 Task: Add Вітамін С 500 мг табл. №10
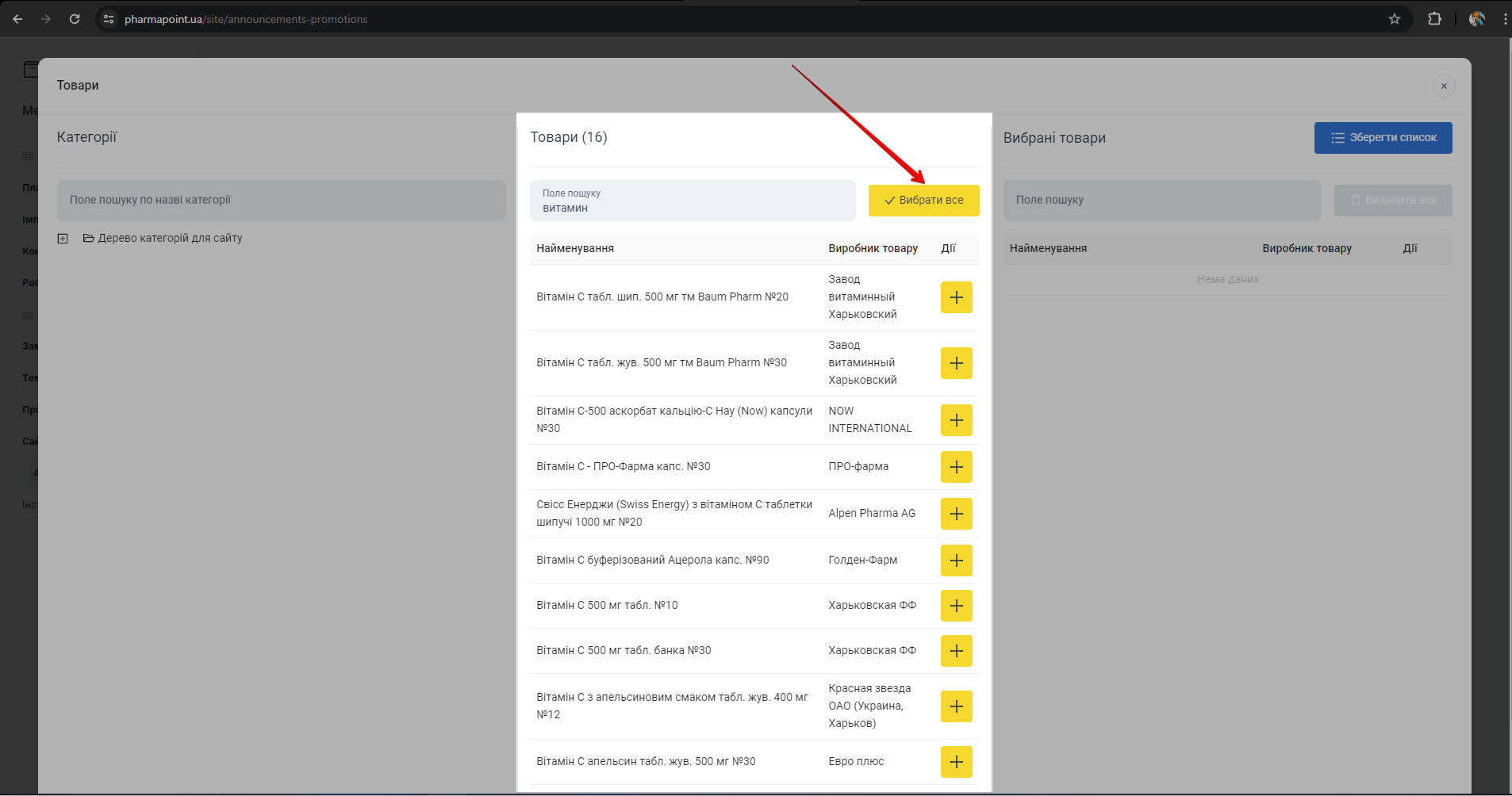pyautogui.click(x=956, y=606)
